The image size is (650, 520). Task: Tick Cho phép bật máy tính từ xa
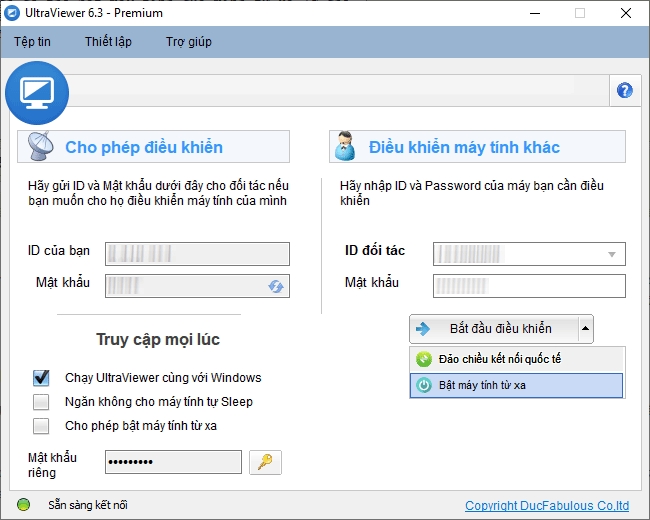[41, 426]
